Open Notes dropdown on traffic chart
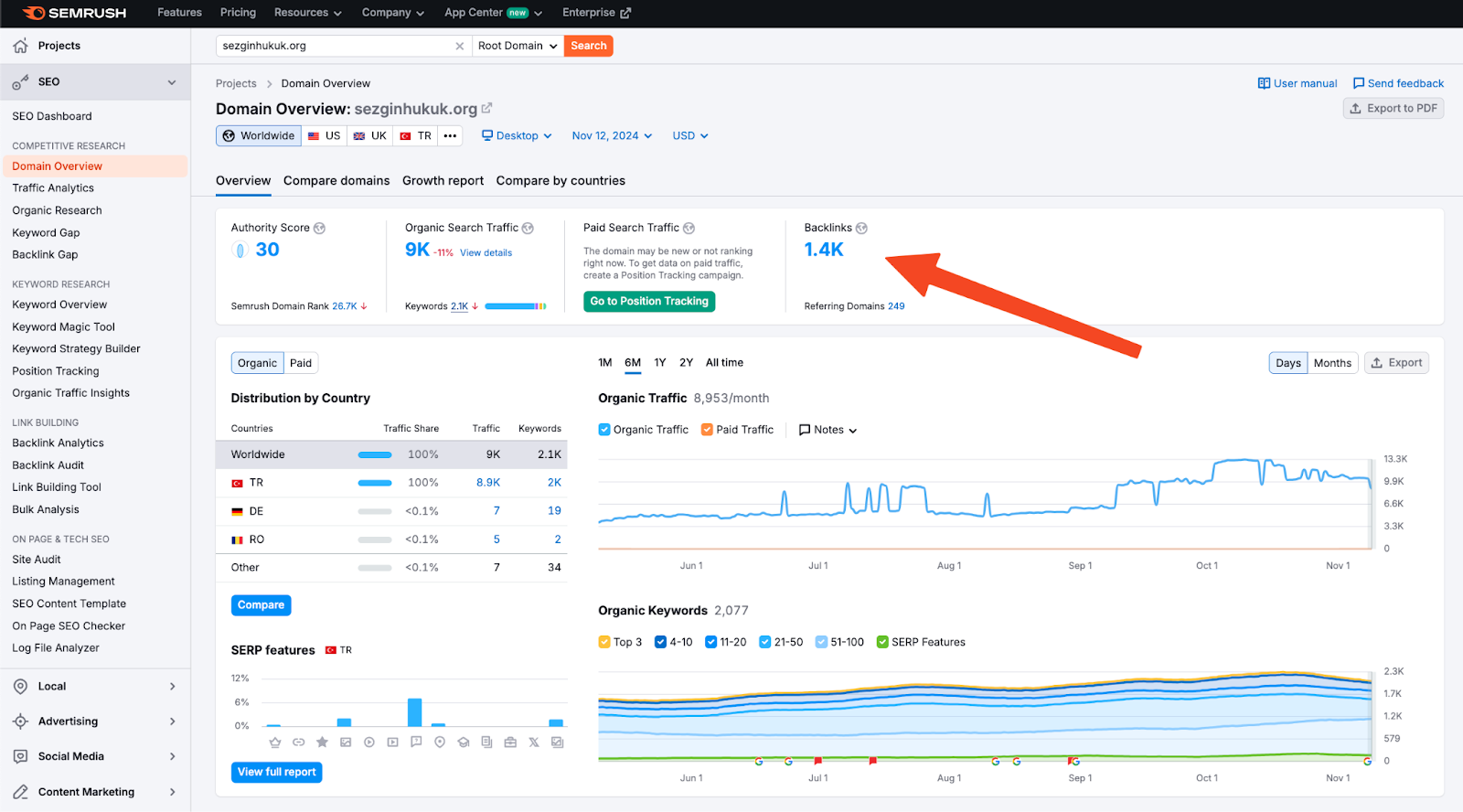 828,430
